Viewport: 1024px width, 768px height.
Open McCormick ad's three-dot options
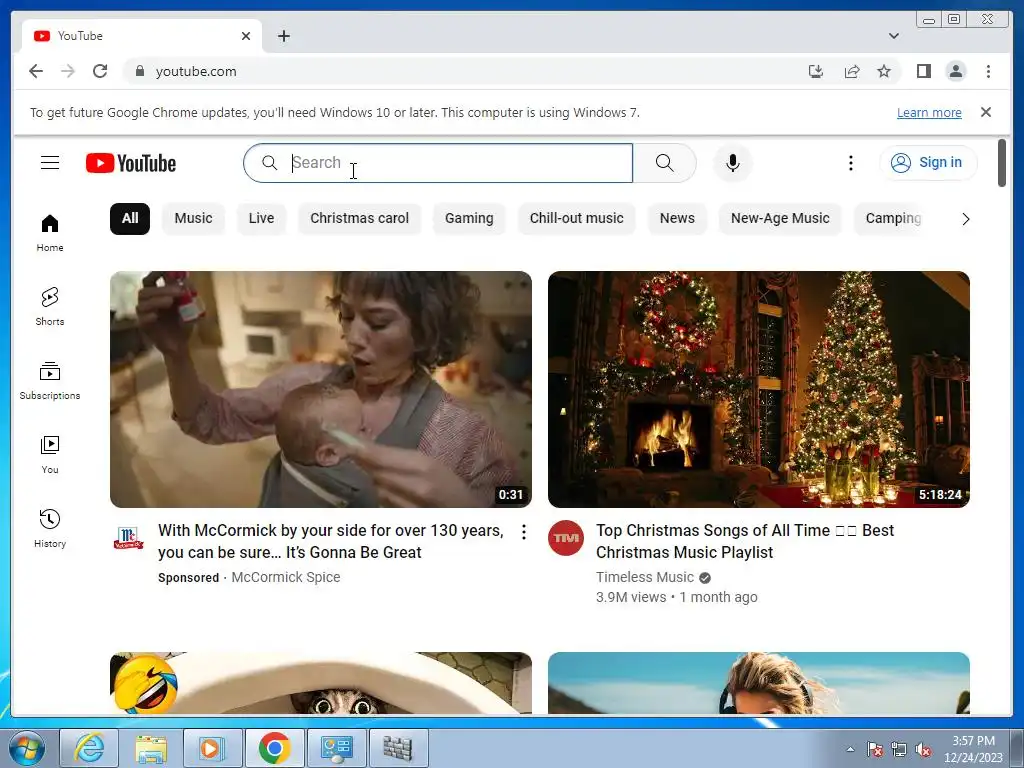(x=524, y=532)
